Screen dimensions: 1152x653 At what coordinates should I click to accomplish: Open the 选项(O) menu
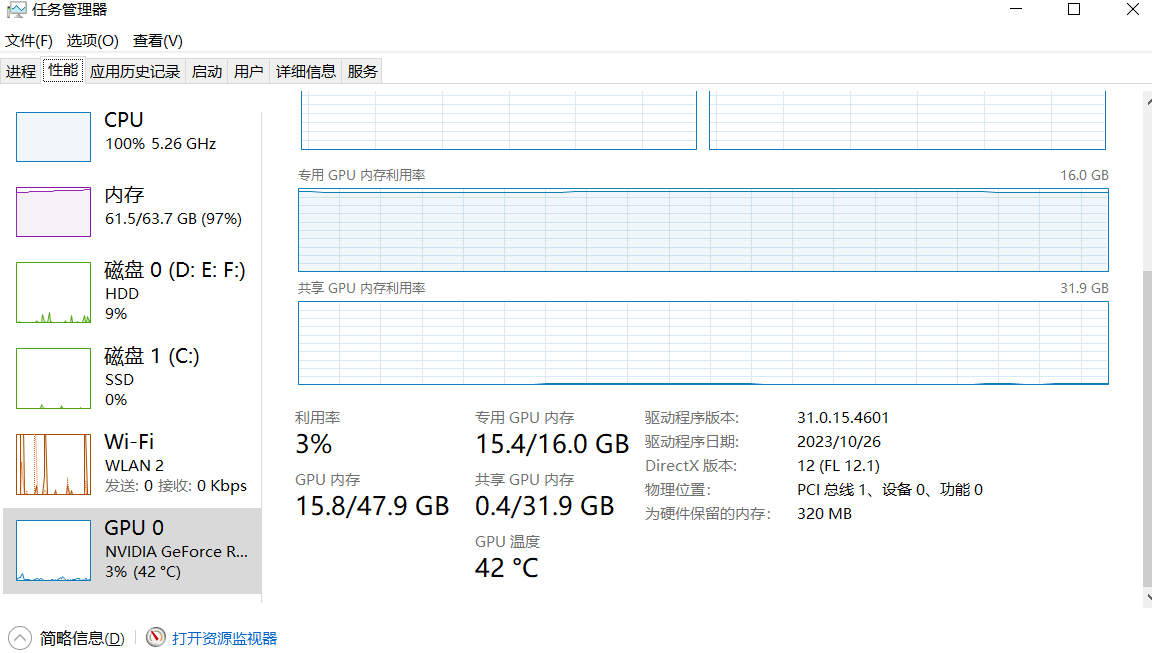pos(93,41)
